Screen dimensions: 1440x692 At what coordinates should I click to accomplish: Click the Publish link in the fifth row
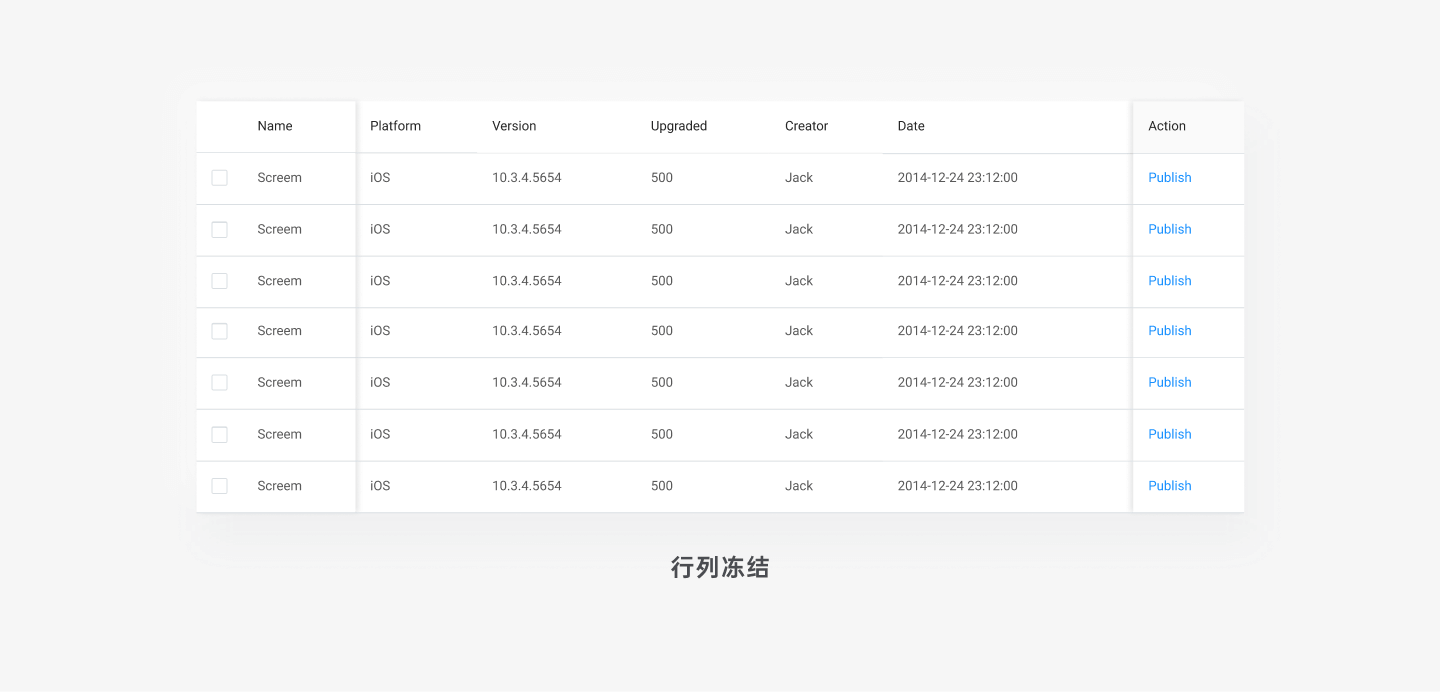pos(1170,382)
